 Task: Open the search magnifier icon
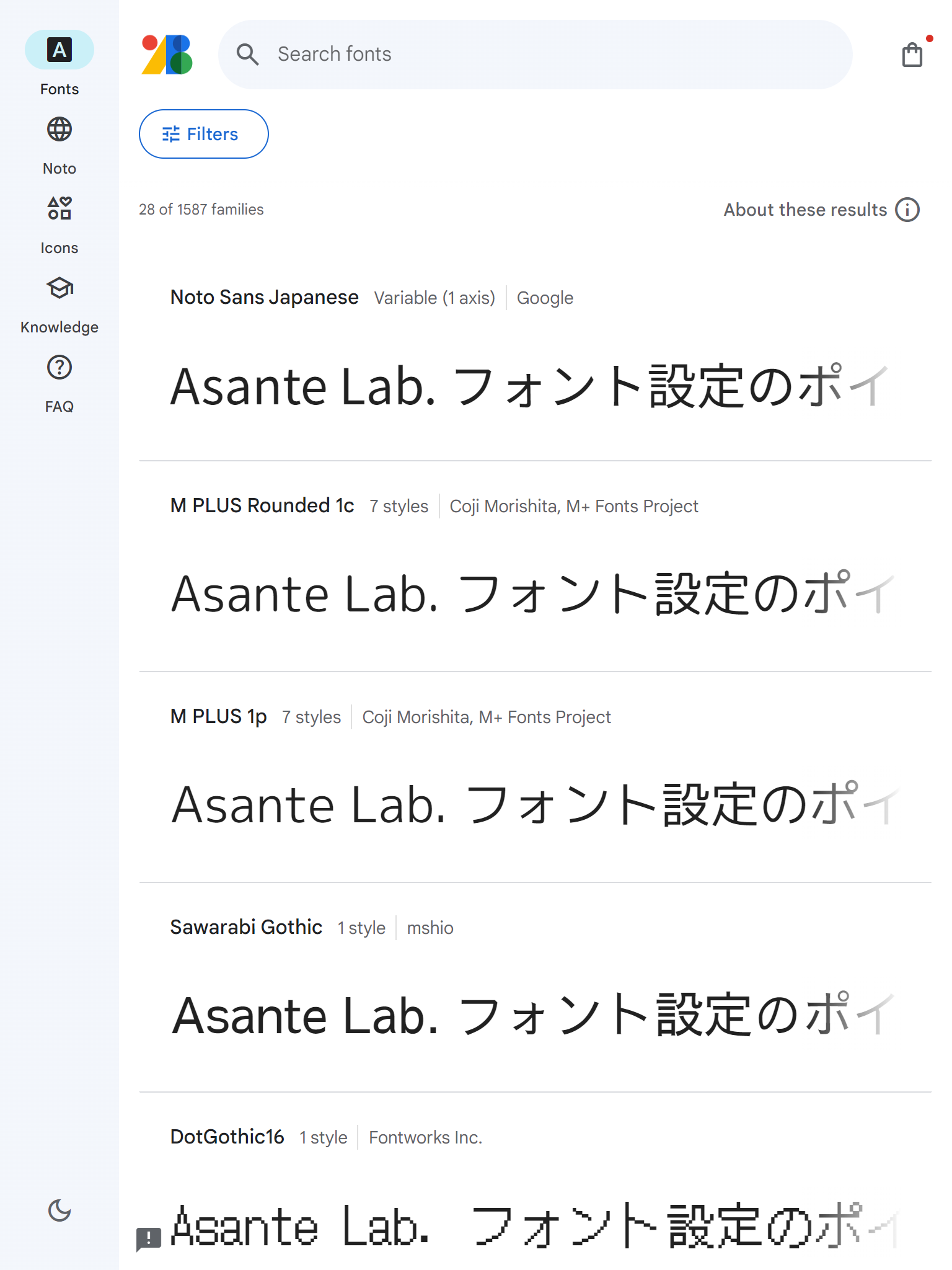(248, 55)
